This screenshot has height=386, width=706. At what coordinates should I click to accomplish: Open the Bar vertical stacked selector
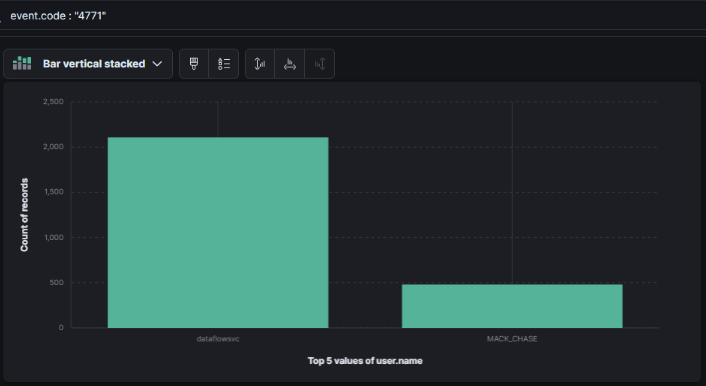[x=88, y=64]
